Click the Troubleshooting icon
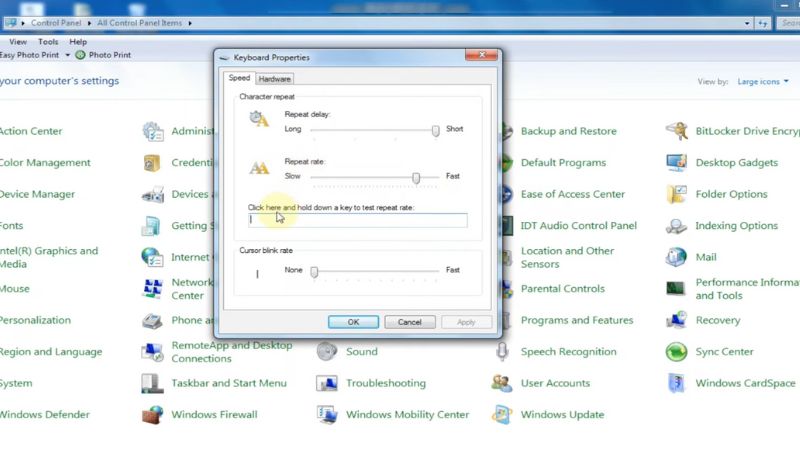Image resolution: width=800 pixels, height=450 pixels. click(x=327, y=383)
